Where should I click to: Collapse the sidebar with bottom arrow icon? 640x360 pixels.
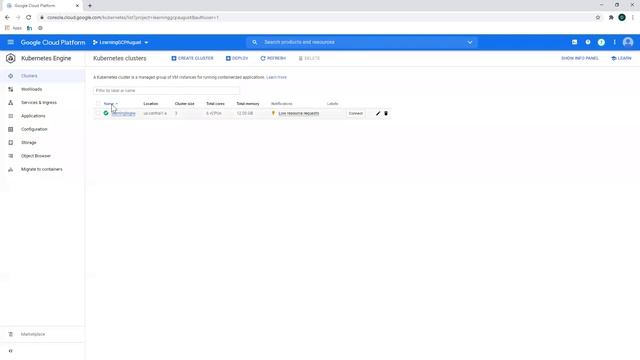(x=11, y=351)
